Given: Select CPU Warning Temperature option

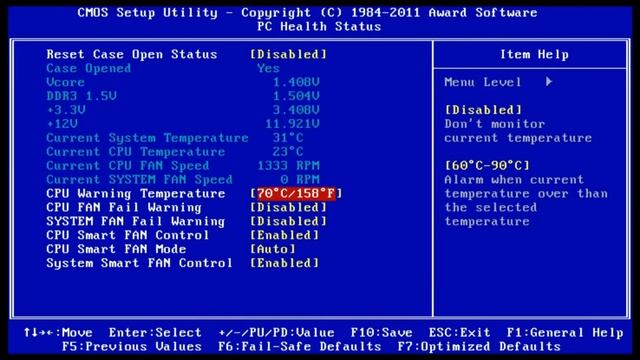Looking at the screenshot, I should (136, 193).
